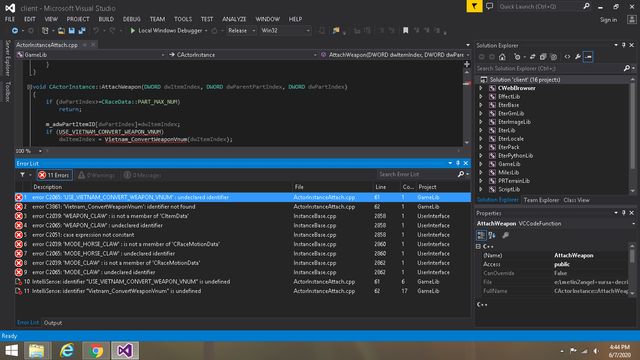The image size is (640, 360).
Task: Select error 3 about WEAPON_CLAW not a member
Action: tap(242, 216)
